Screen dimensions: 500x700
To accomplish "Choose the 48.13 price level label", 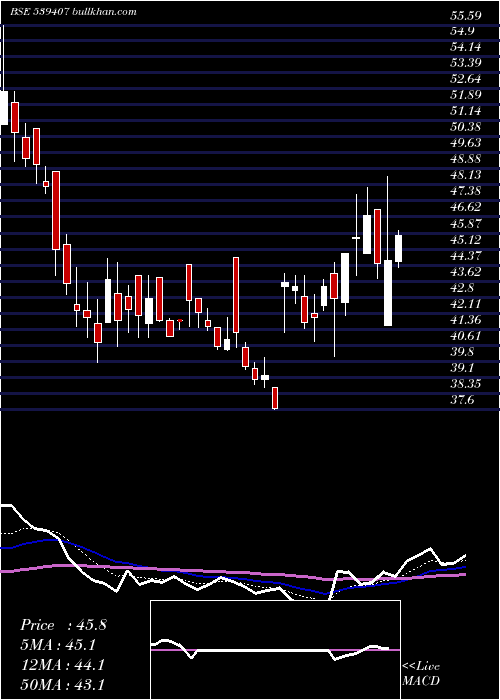I will tap(466, 175).
